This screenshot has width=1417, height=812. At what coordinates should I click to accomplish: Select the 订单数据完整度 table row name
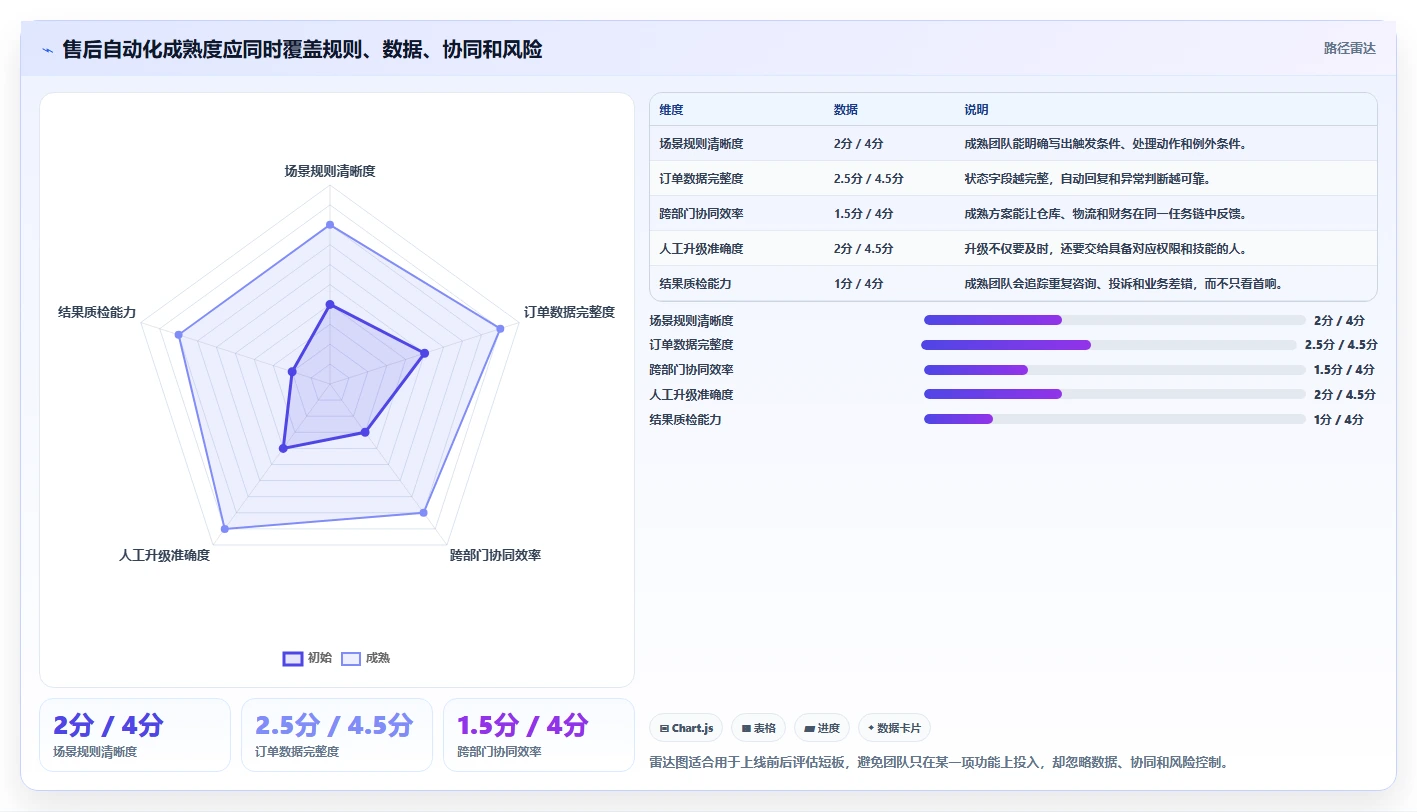coord(701,179)
